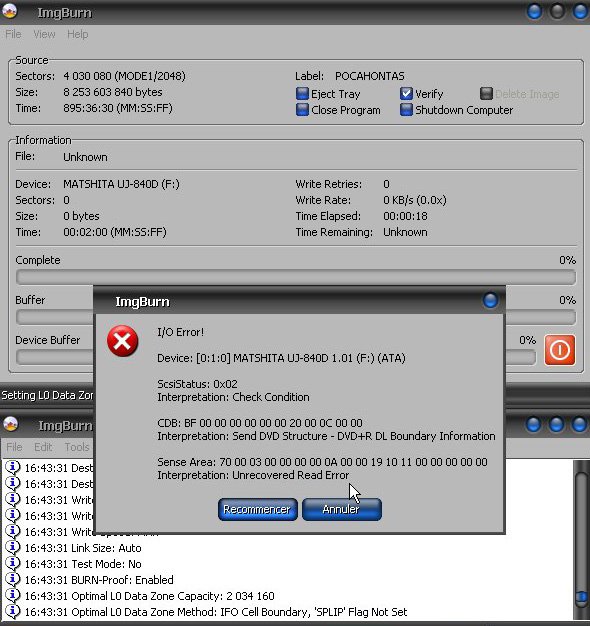Click the 'MATSHITA UJ-840D (F:)' device text
The width and height of the screenshot is (590, 626).
pyautogui.click(x=121, y=184)
